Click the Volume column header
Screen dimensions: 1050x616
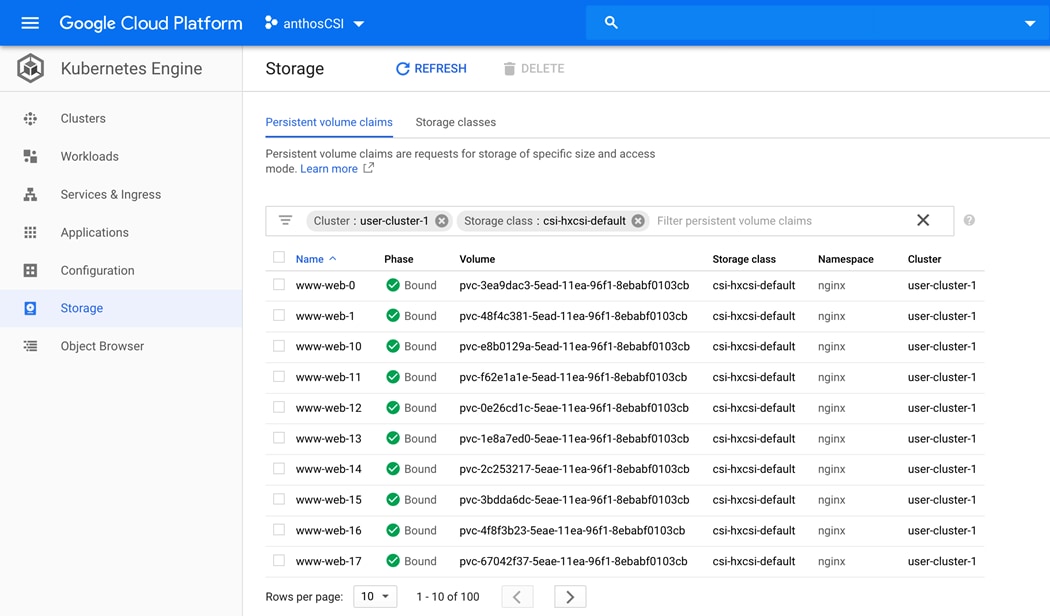[x=477, y=259]
